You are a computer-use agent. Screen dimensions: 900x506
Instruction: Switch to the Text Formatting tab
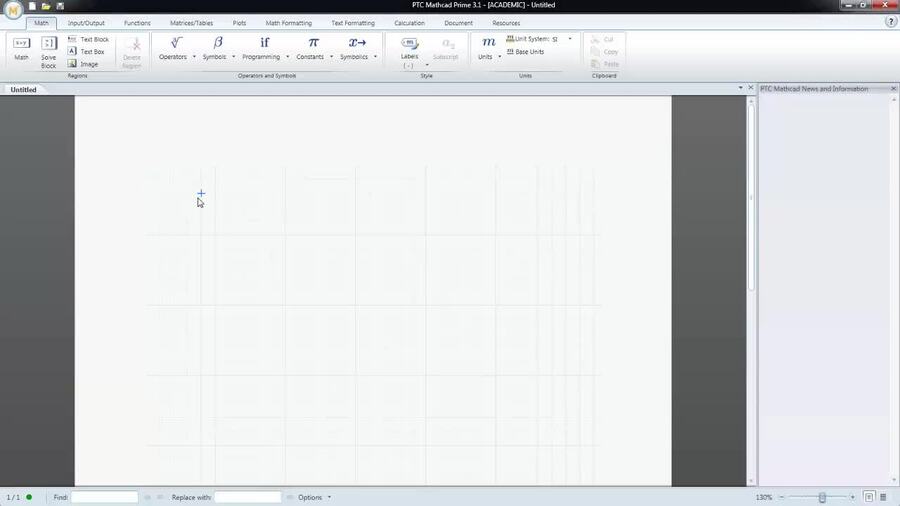click(353, 23)
